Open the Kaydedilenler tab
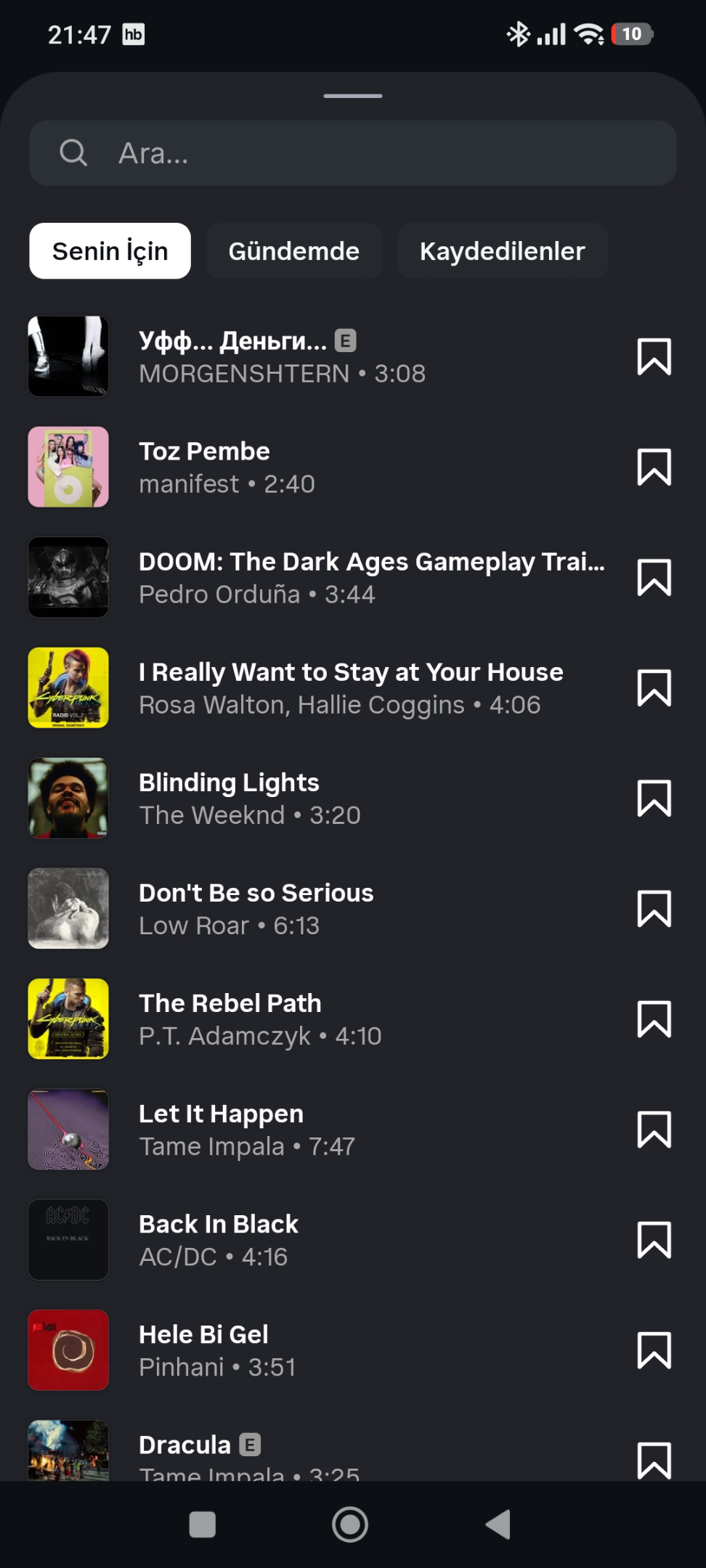 point(502,251)
